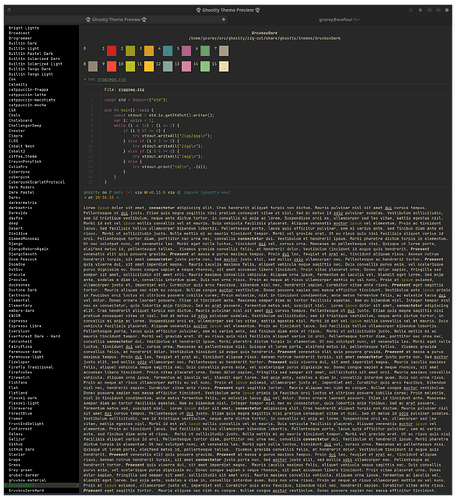Select the Ghostty Theme Preview tab
457x500 pixels.
tap(116, 20)
